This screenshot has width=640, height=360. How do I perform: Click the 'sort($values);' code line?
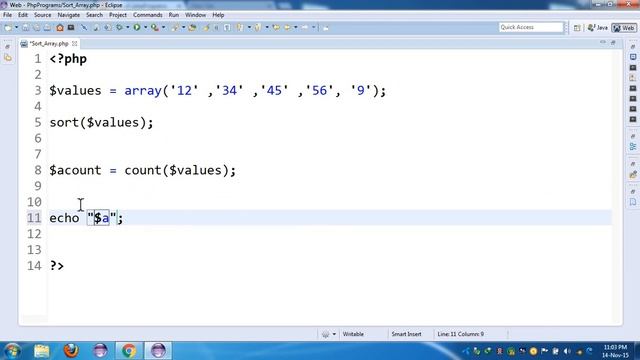tap(101, 123)
